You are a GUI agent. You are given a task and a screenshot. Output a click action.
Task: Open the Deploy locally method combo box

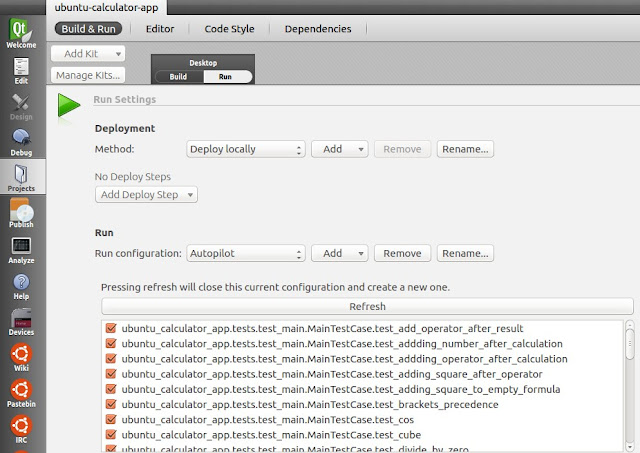tap(246, 149)
